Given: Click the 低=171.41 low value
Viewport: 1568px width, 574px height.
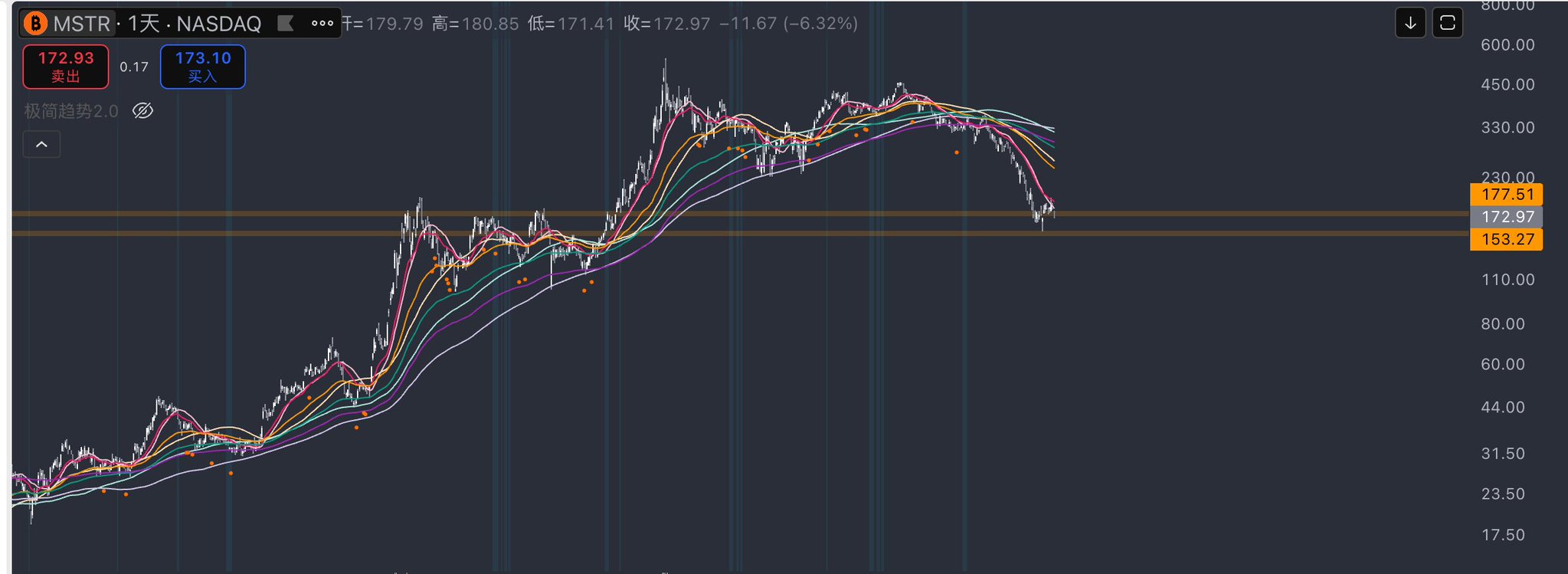Looking at the screenshot, I should (x=571, y=24).
